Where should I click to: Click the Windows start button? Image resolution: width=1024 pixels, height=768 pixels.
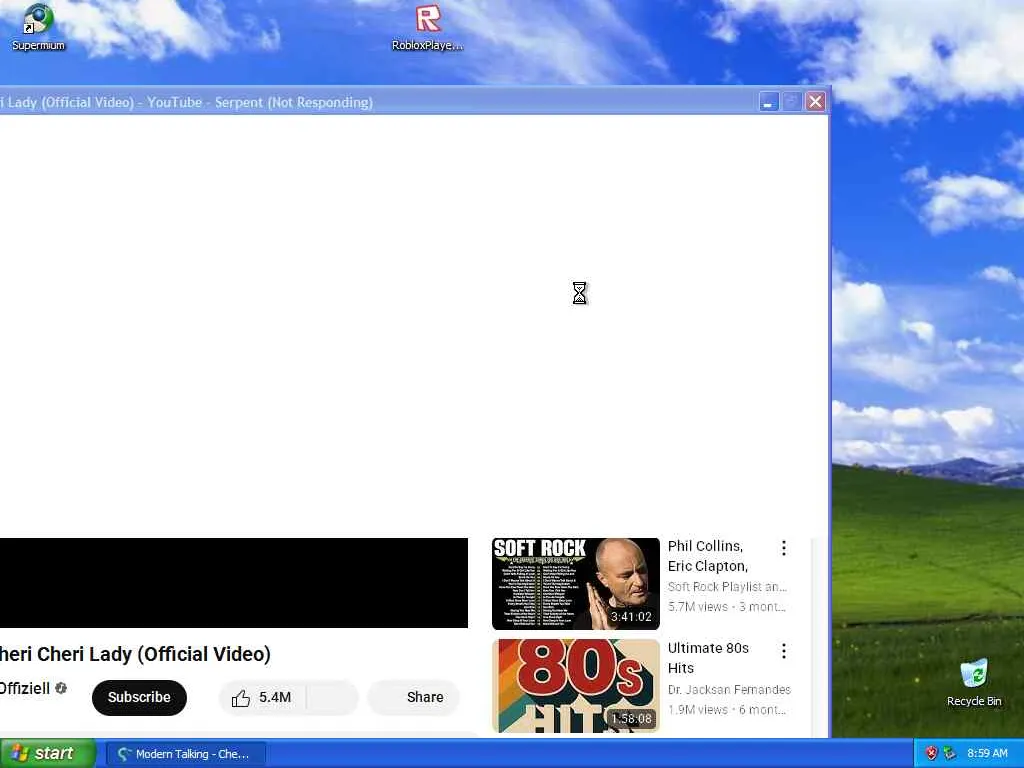point(48,753)
